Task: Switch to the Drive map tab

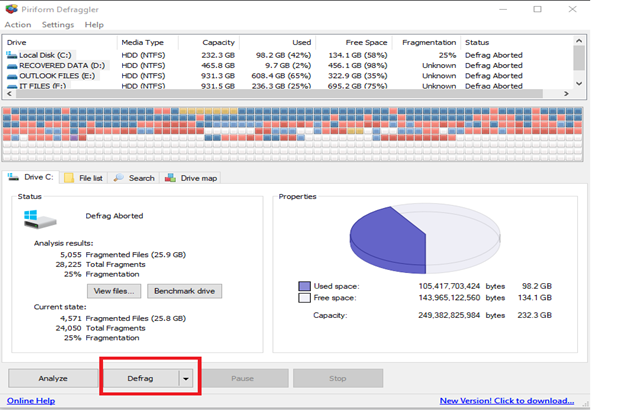Action: tap(191, 178)
